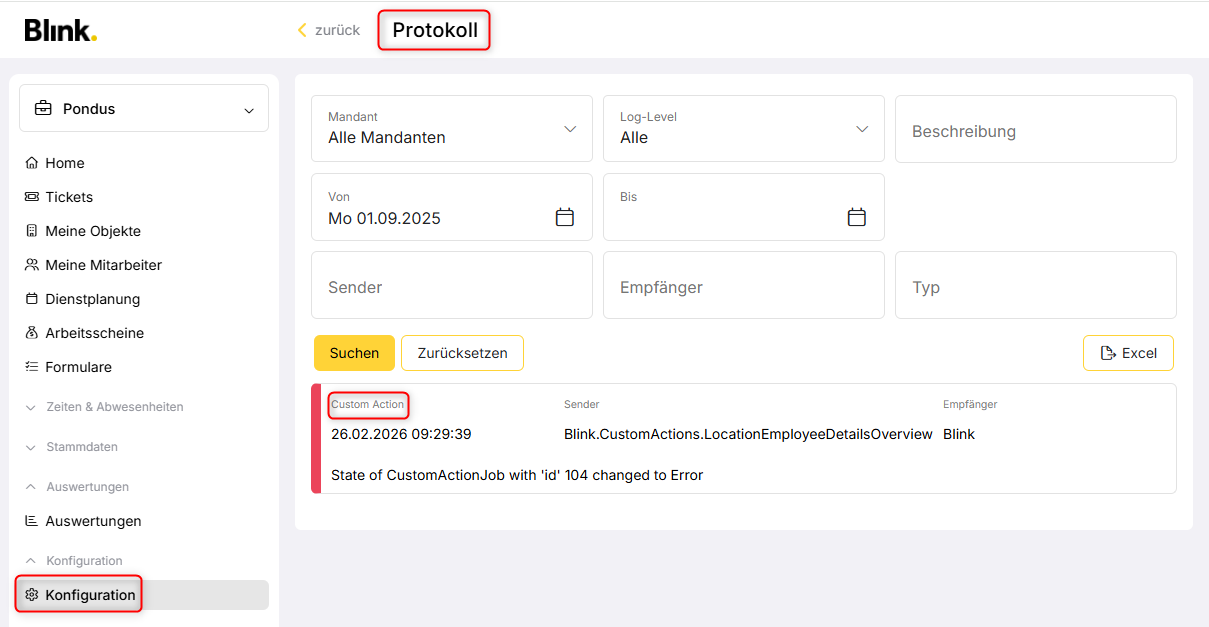The height and width of the screenshot is (627, 1209).
Task: Export the log via Excel button
Action: click(x=1128, y=353)
